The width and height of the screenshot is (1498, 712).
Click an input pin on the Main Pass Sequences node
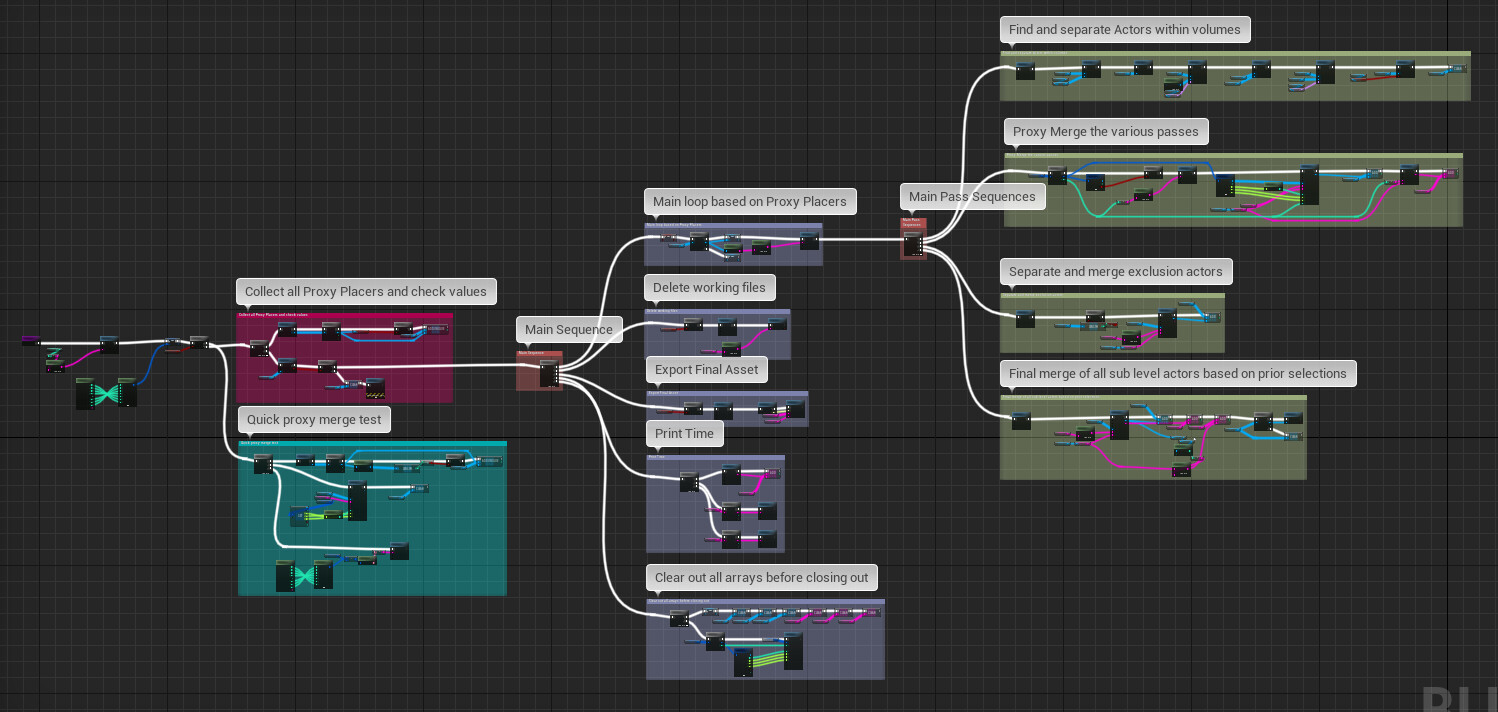tap(906, 239)
